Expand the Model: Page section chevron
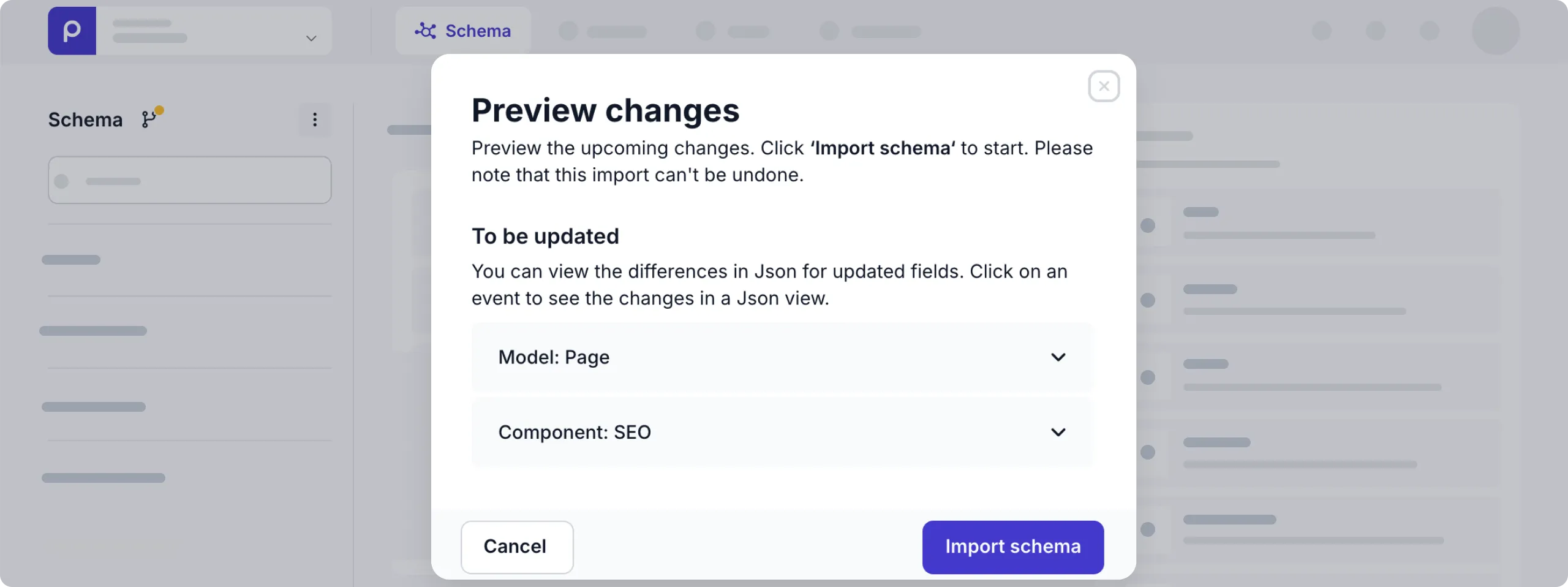 point(1059,357)
